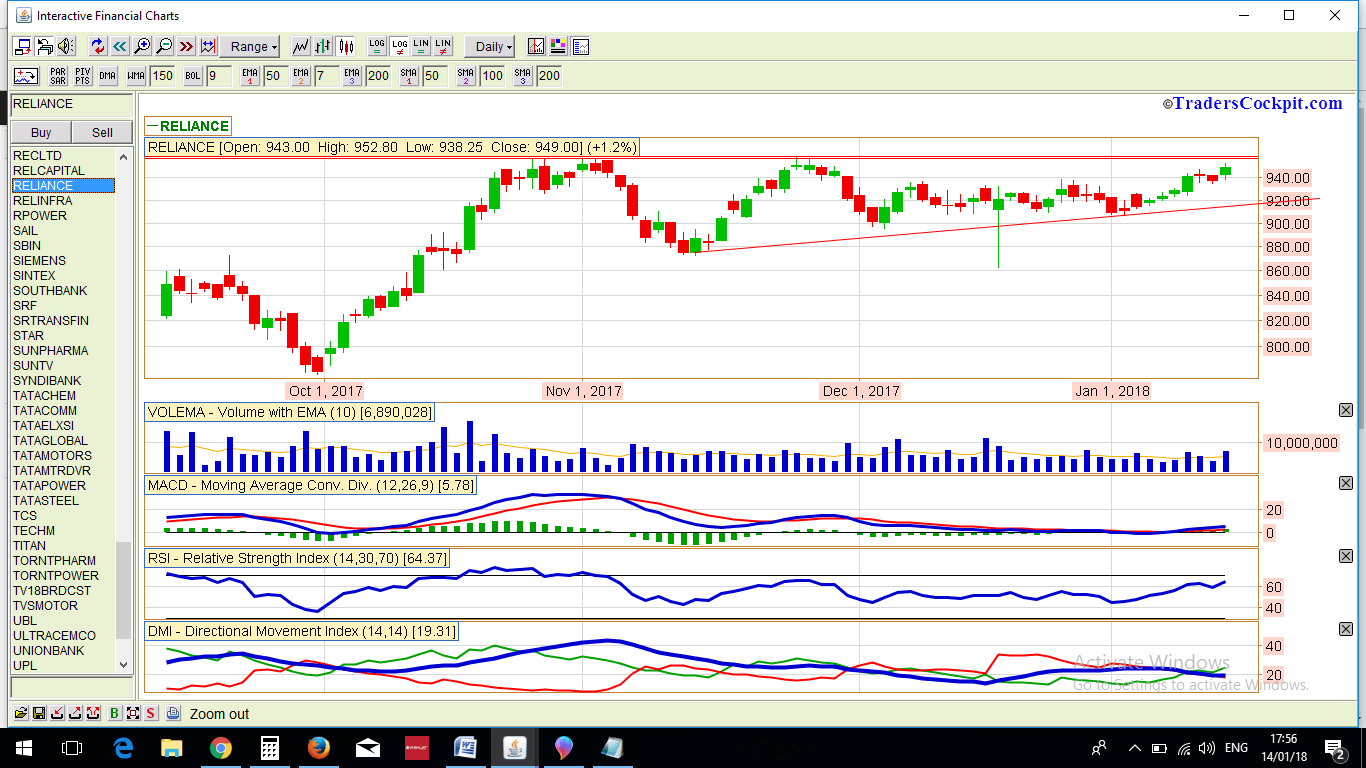Click the symbol list scroll down arrow
1366x768 pixels.
(124, 664)
